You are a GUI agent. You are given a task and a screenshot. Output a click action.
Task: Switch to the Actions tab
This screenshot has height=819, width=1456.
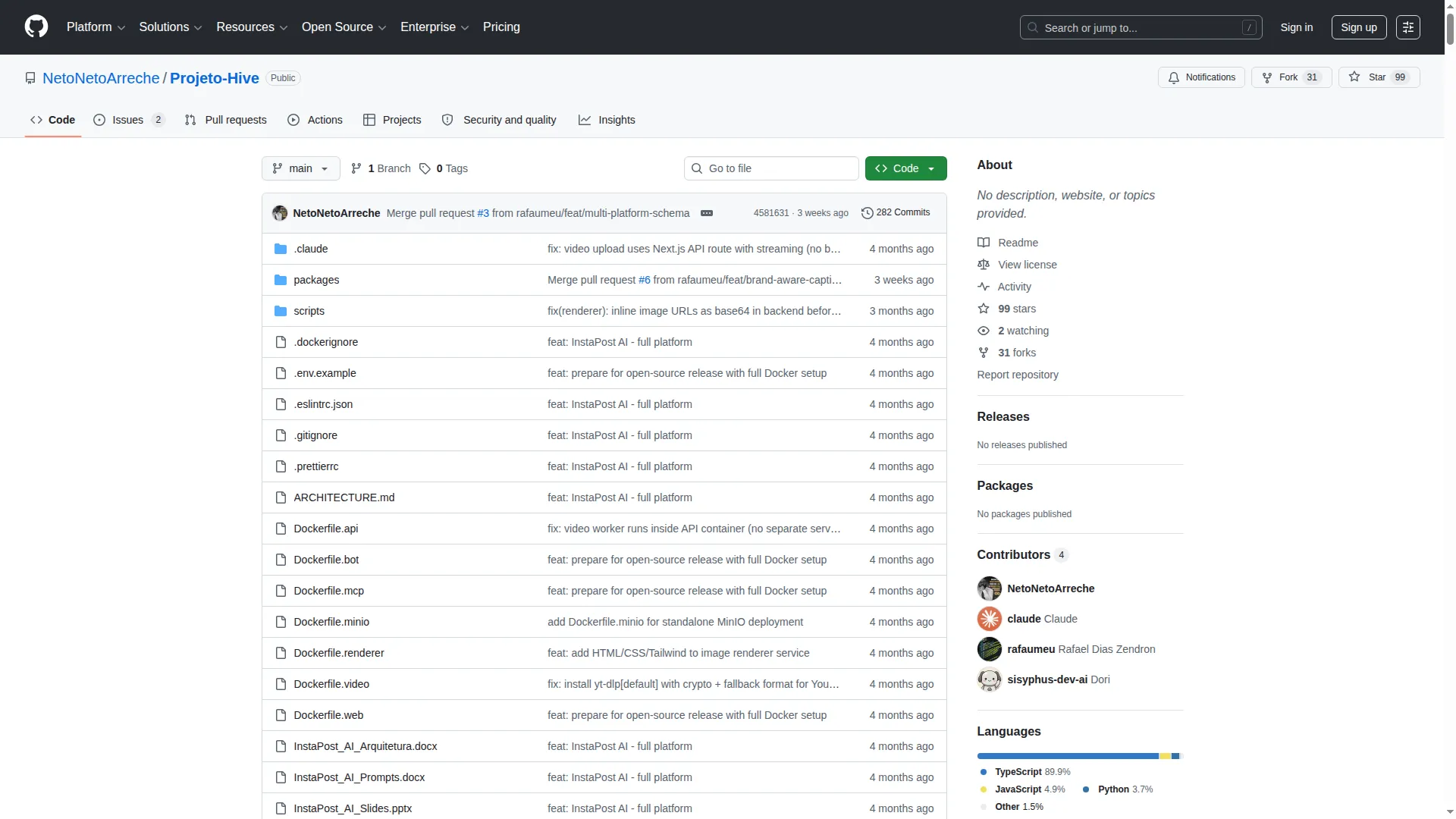(315, 120)
